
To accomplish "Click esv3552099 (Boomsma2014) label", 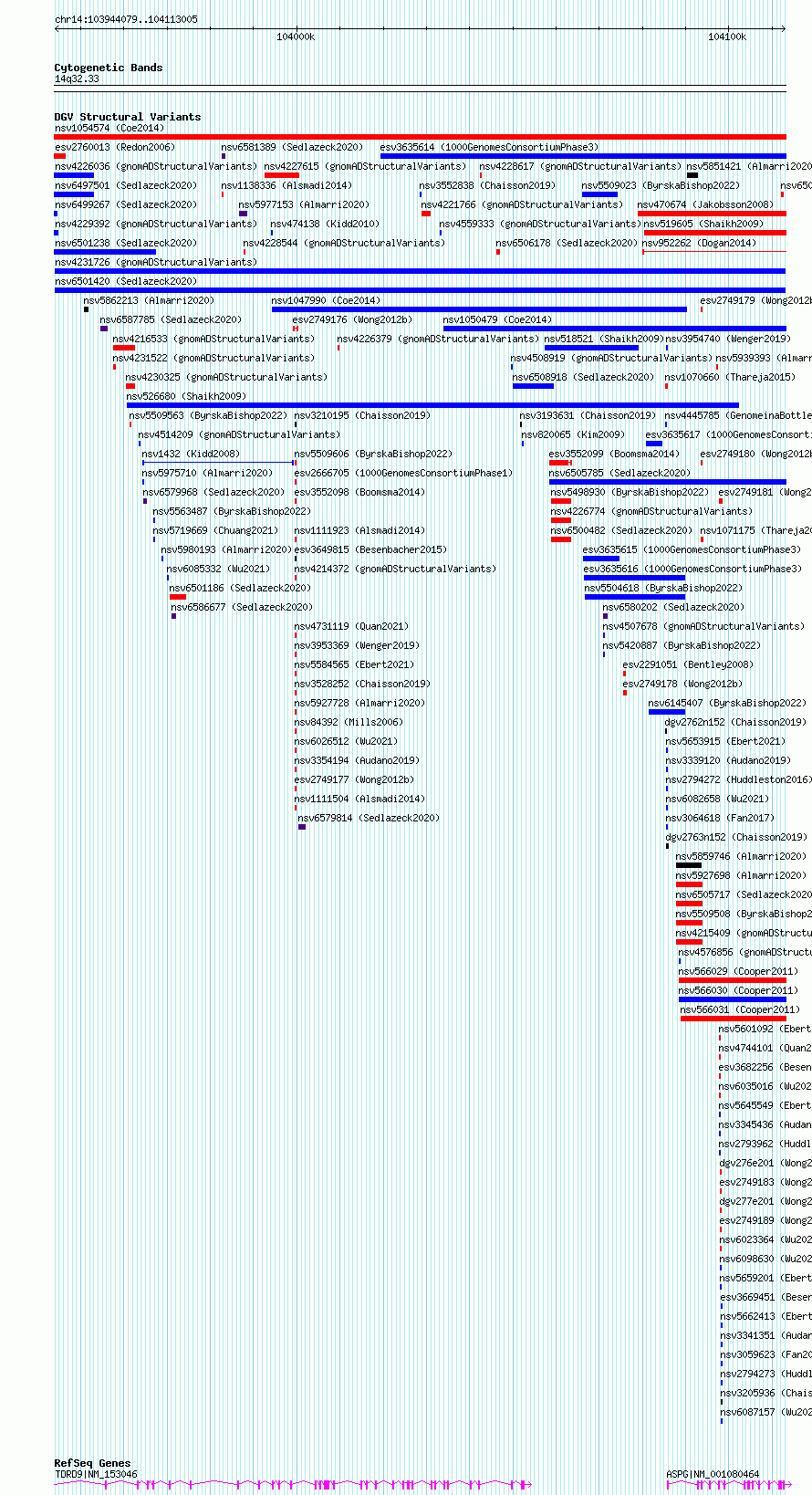I will [614, 454].
